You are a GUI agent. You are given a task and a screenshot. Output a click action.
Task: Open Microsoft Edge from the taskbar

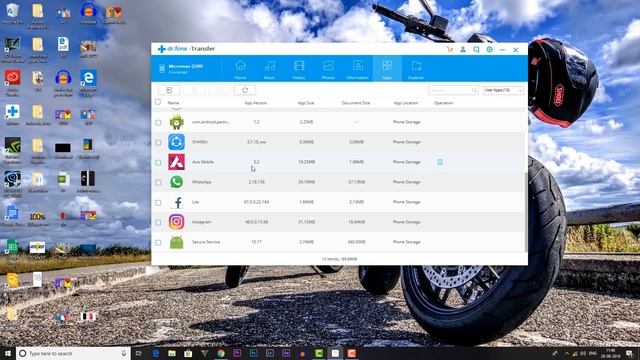click(156, 353)
